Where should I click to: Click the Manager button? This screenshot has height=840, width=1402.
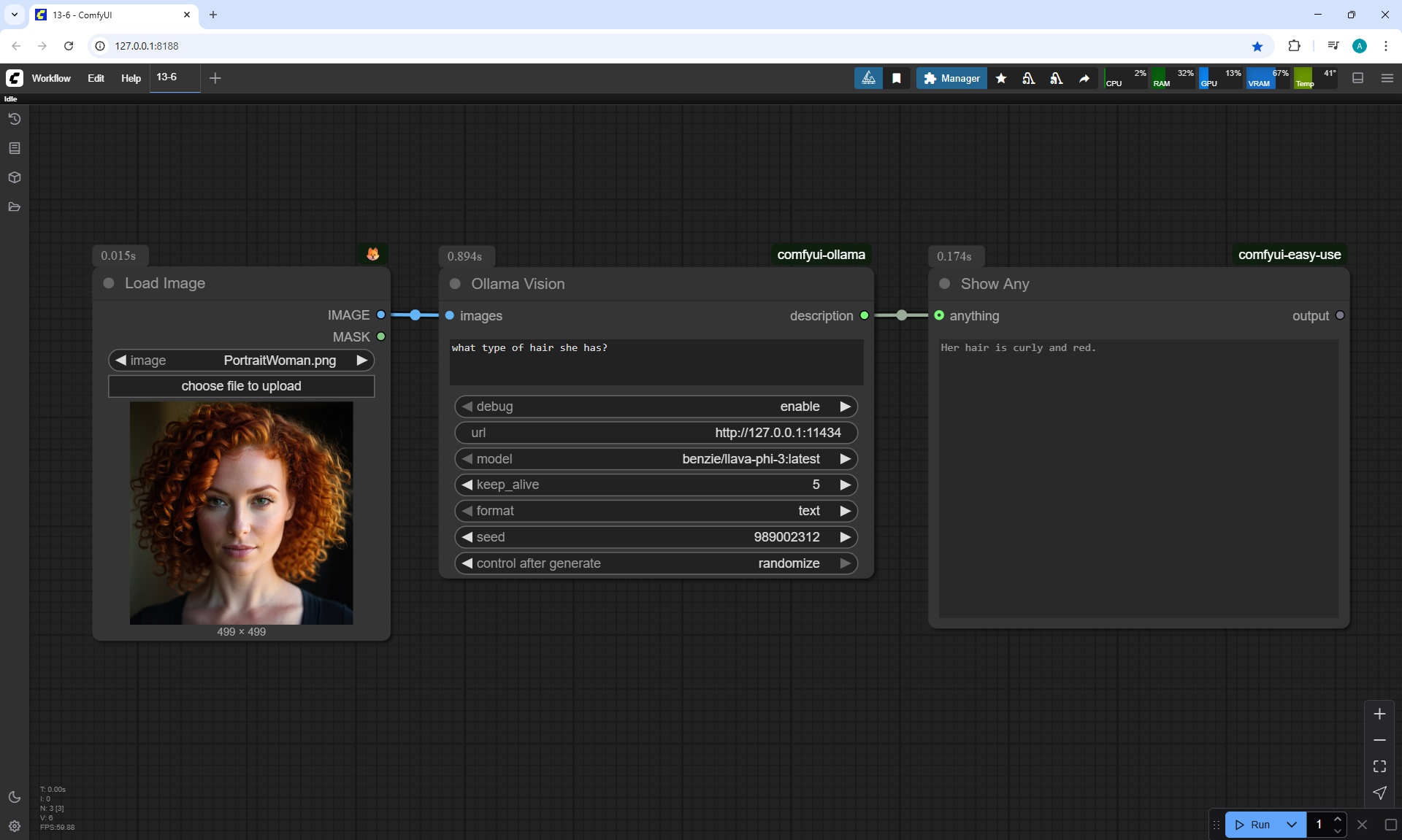[951, 78]
